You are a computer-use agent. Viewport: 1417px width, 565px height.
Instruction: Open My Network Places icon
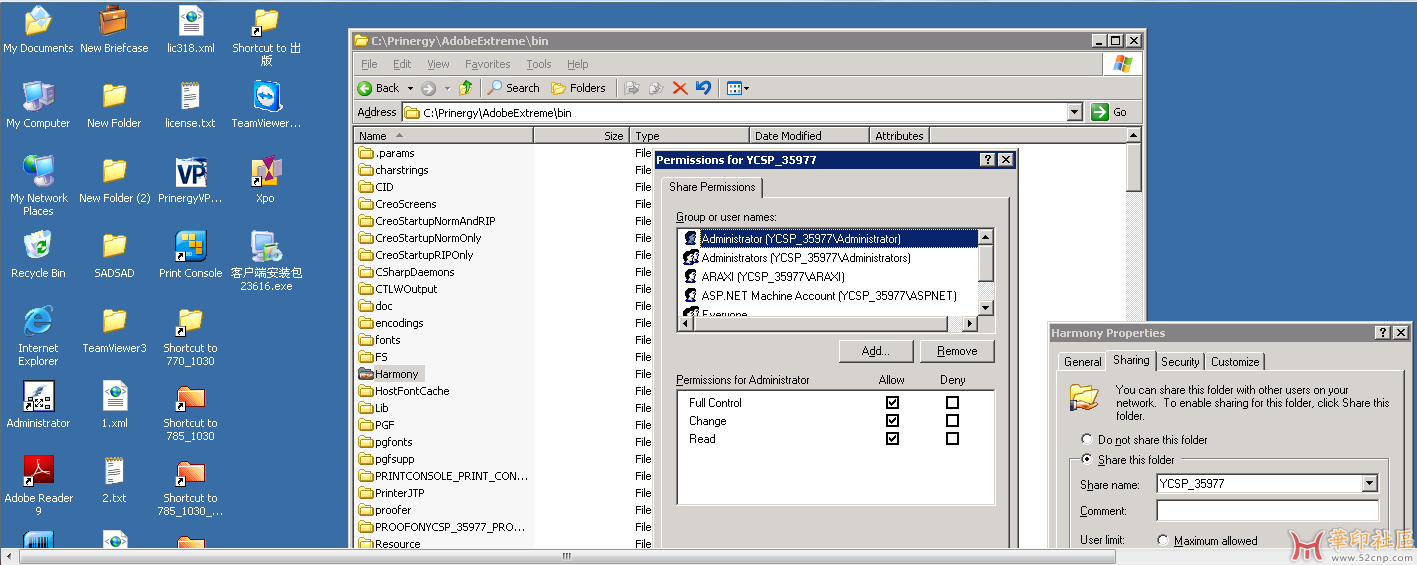click(x=38, y=186)
